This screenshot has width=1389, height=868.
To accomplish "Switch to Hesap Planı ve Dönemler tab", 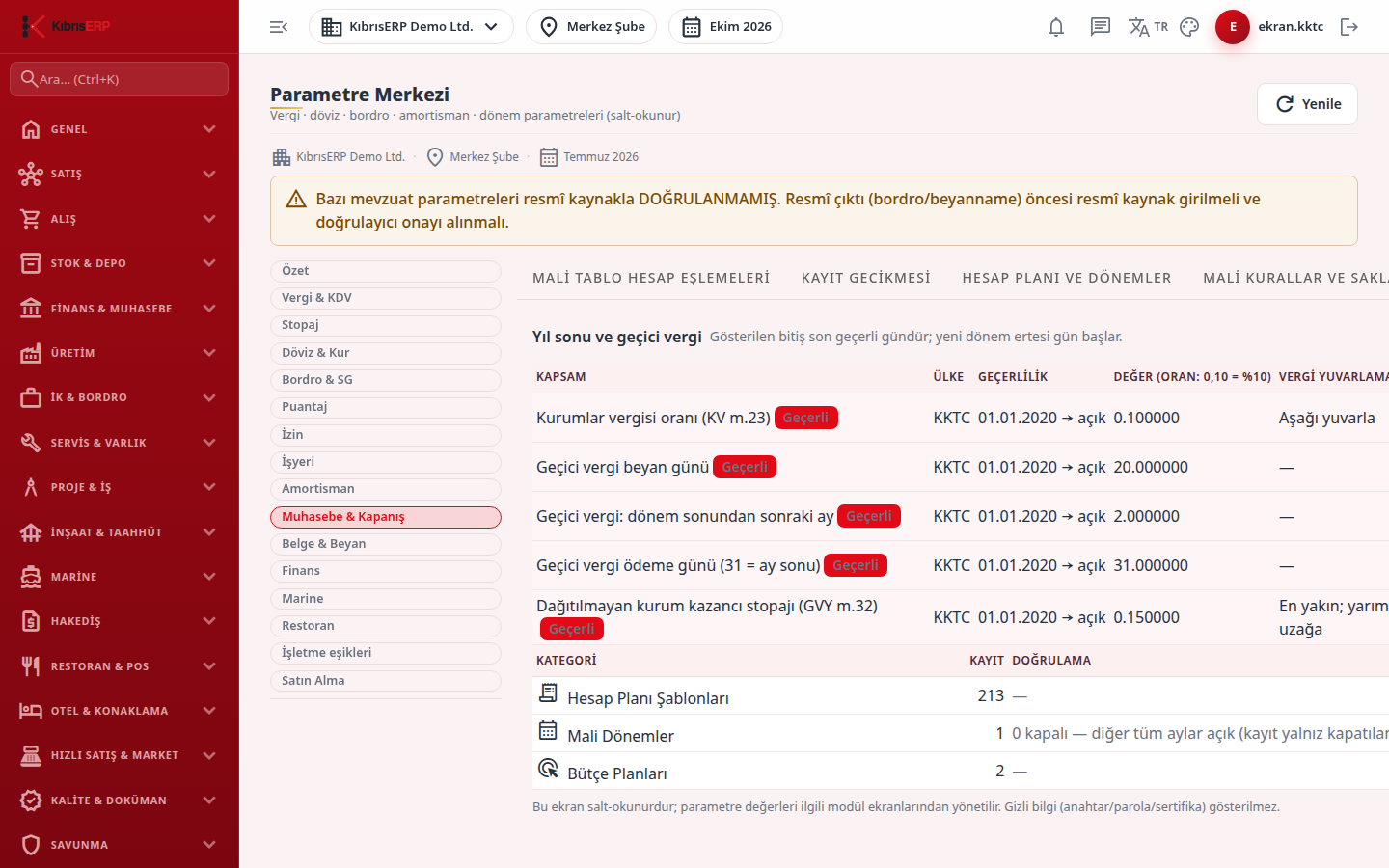I will coord(1067,278).
